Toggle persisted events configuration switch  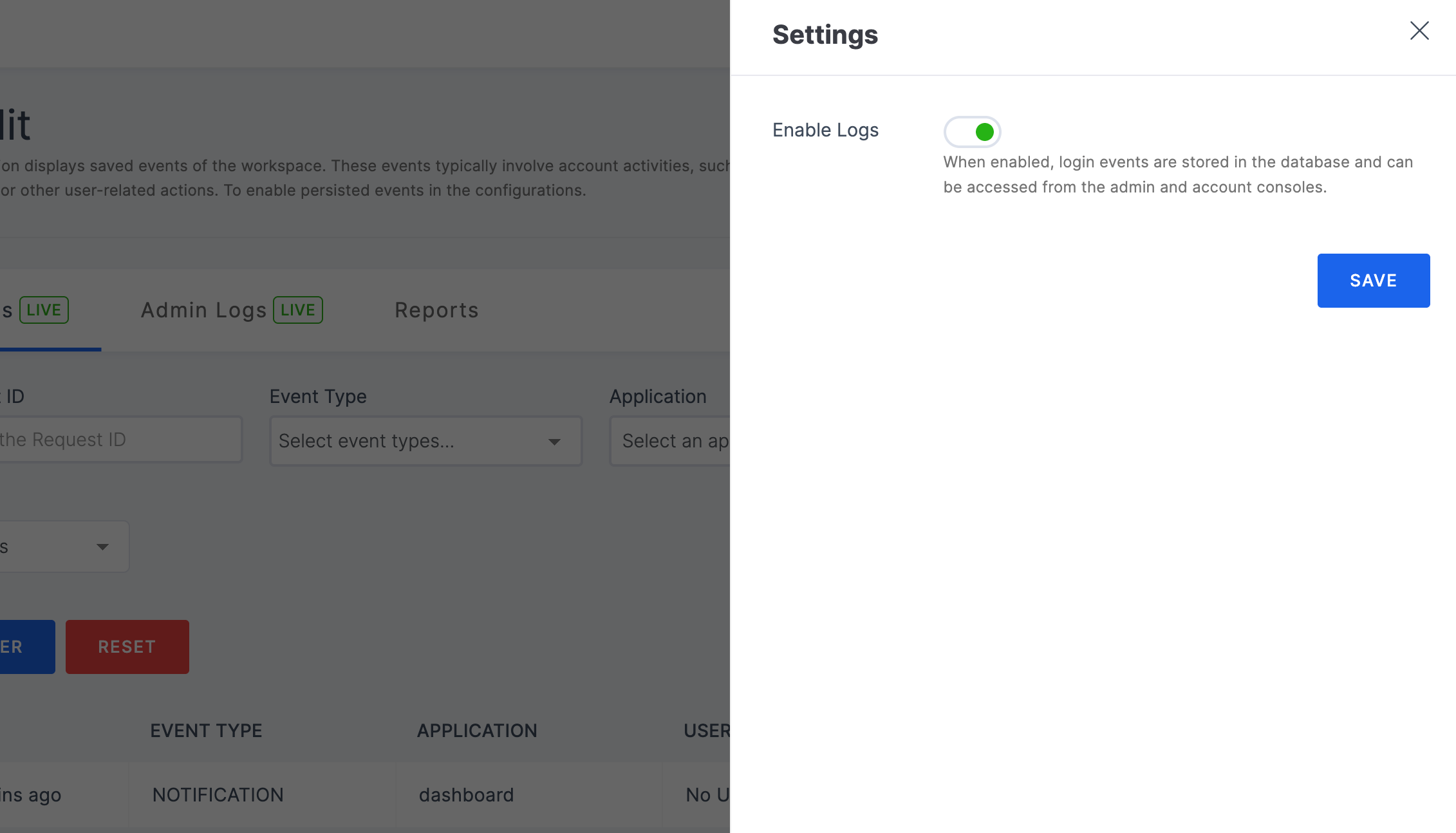[x=972, y=131]
